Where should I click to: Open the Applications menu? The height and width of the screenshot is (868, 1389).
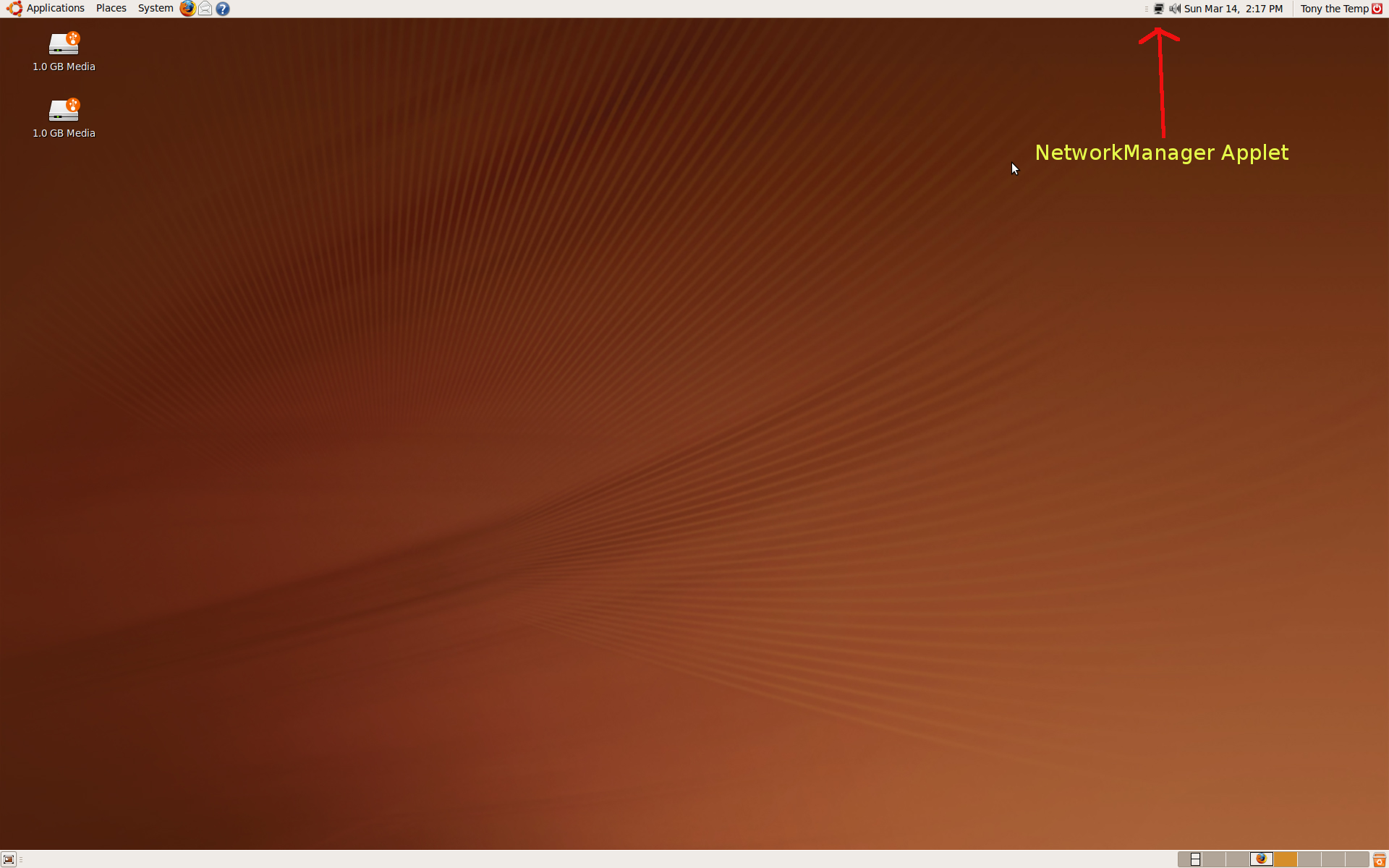(55, 8)
